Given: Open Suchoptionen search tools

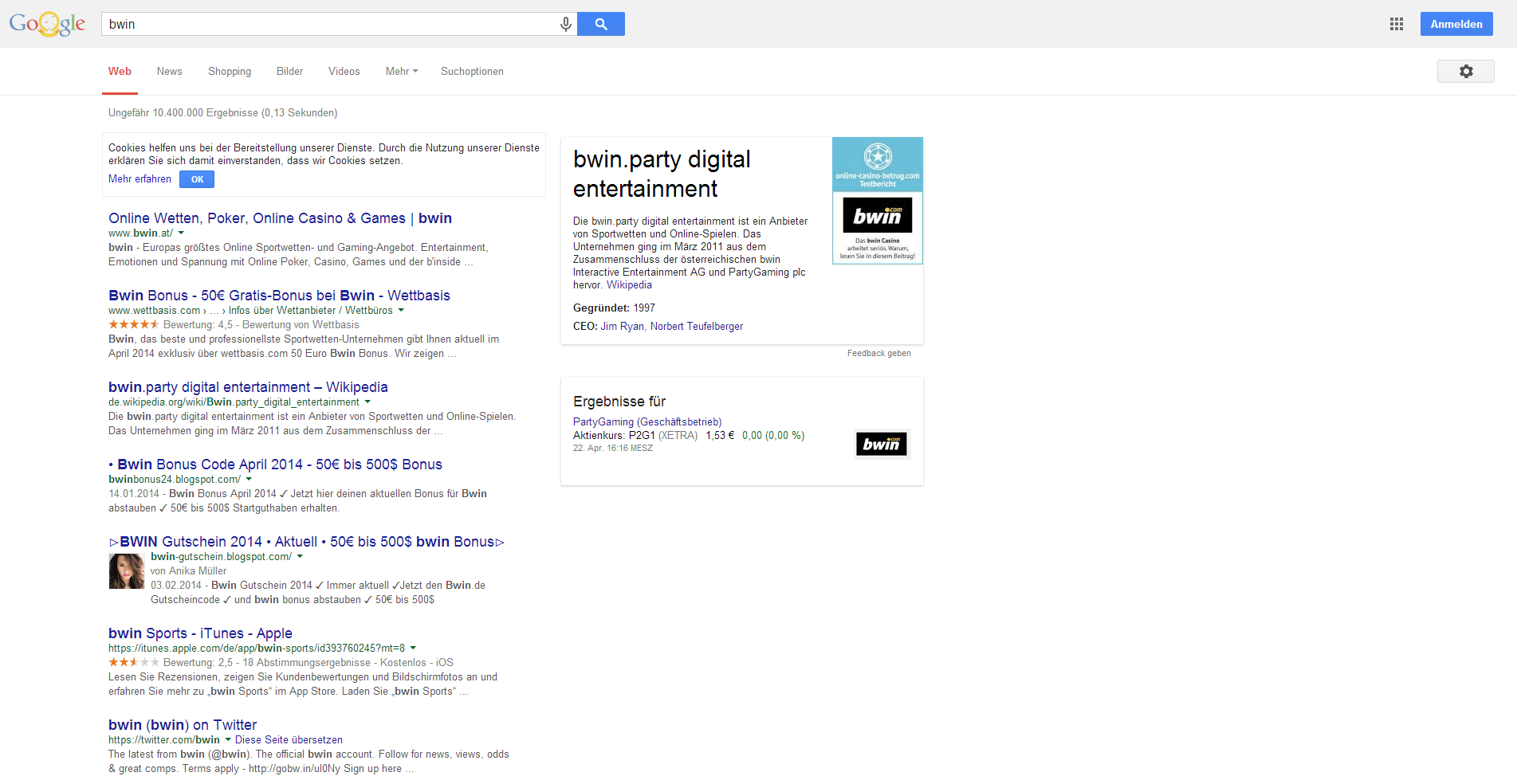Looking at the screenshot, I should (x=472, y=71).
